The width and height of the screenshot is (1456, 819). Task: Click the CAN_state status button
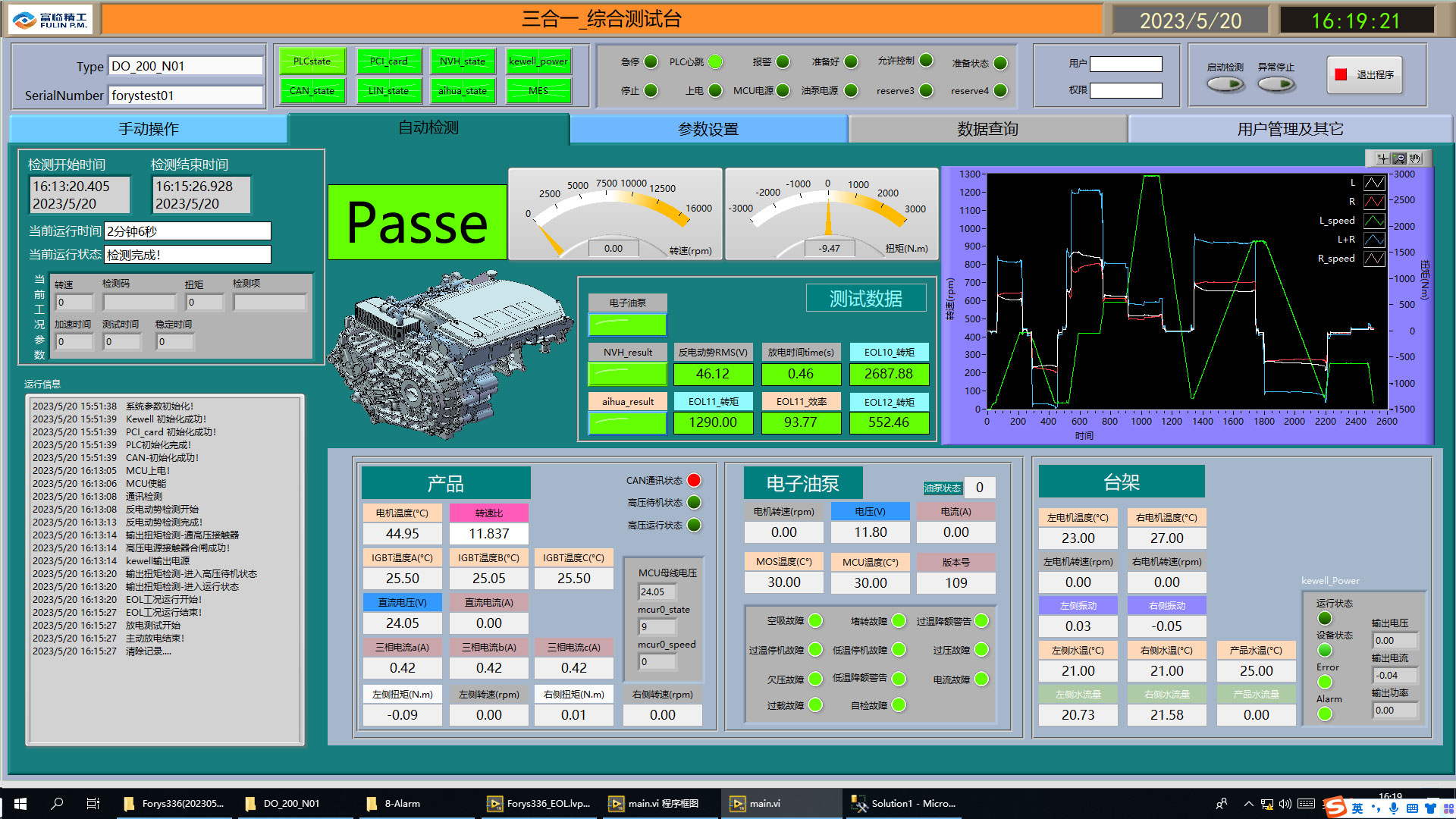[x=312, y=91]
